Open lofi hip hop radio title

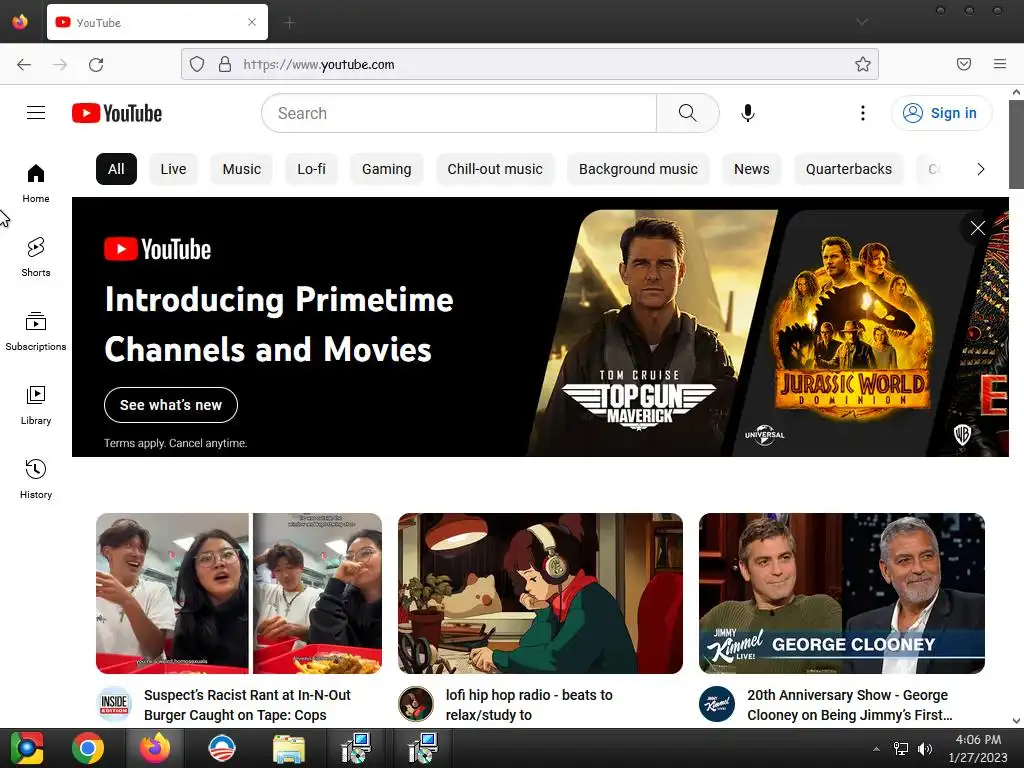click(530, 705)
